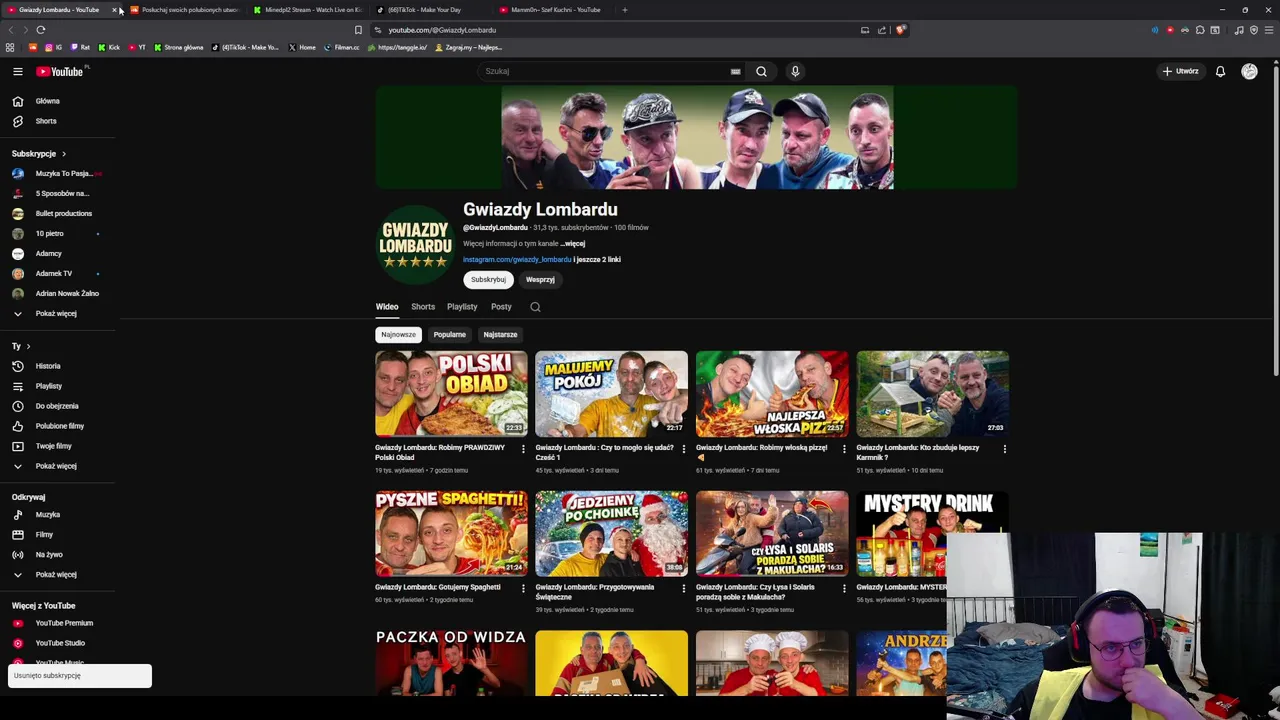Open the Kick bookmark in bookmarks bar
Screen dimensions: 1280x720
coord(109,47)
